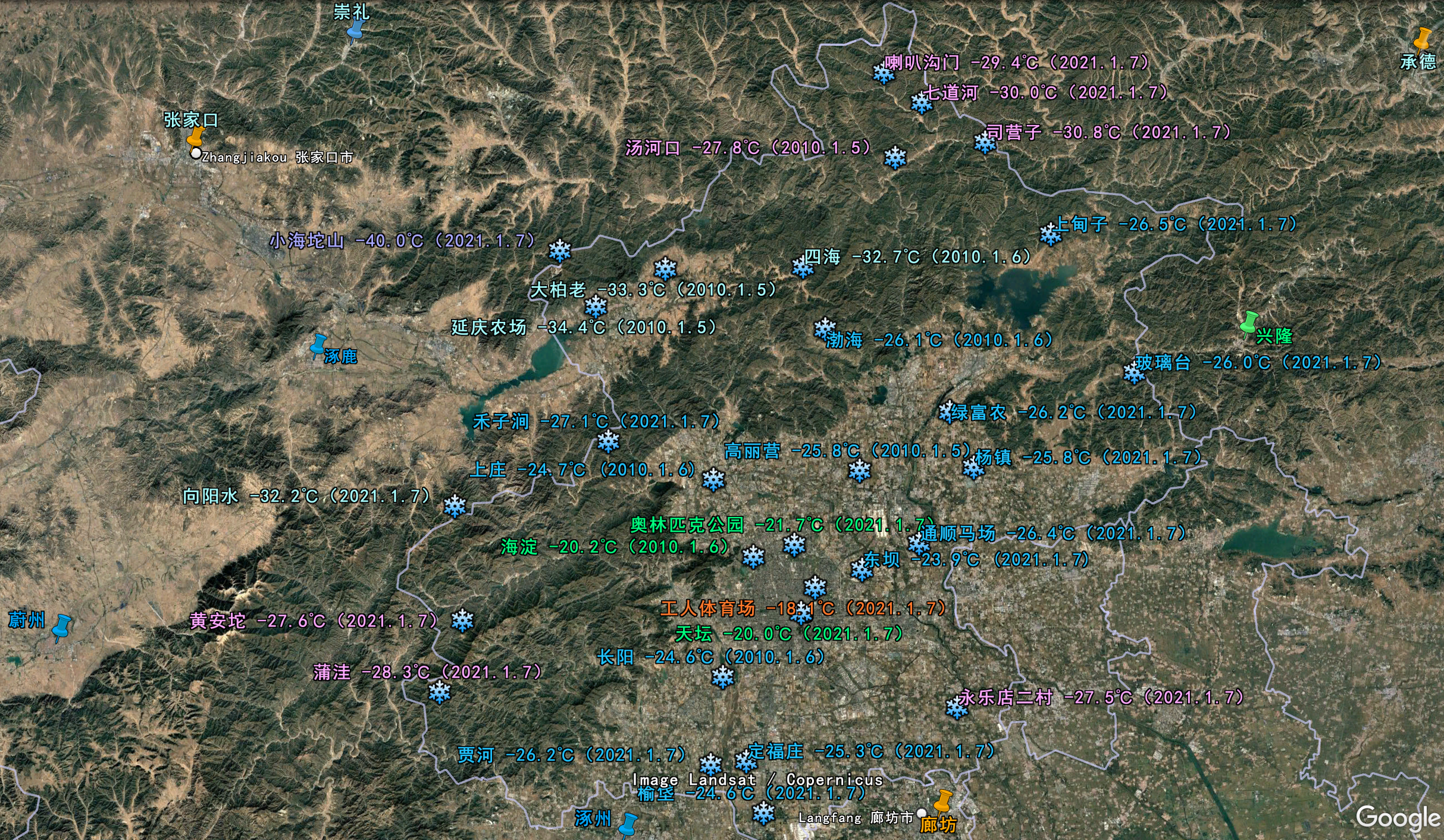Click the snowflake marker for 喇叭沟门
Screen dimensions: 1444x840
click(884, 74)
